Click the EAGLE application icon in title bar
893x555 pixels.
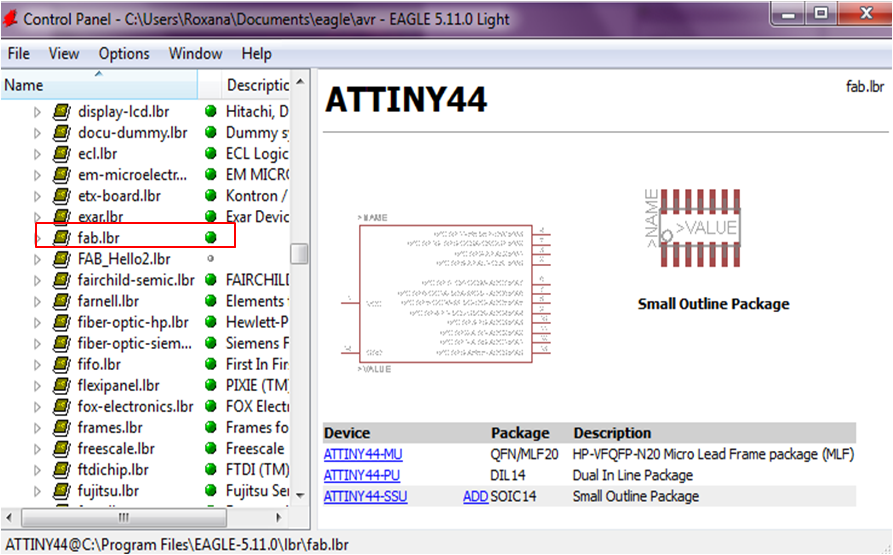tap(10, 19)
